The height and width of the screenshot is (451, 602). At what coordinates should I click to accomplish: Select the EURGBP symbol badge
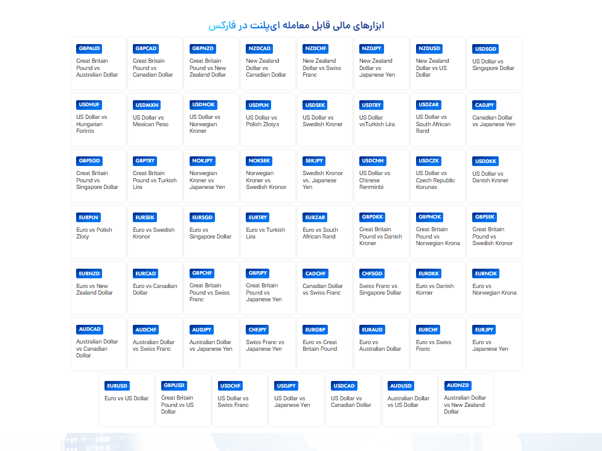pos(315,329)
